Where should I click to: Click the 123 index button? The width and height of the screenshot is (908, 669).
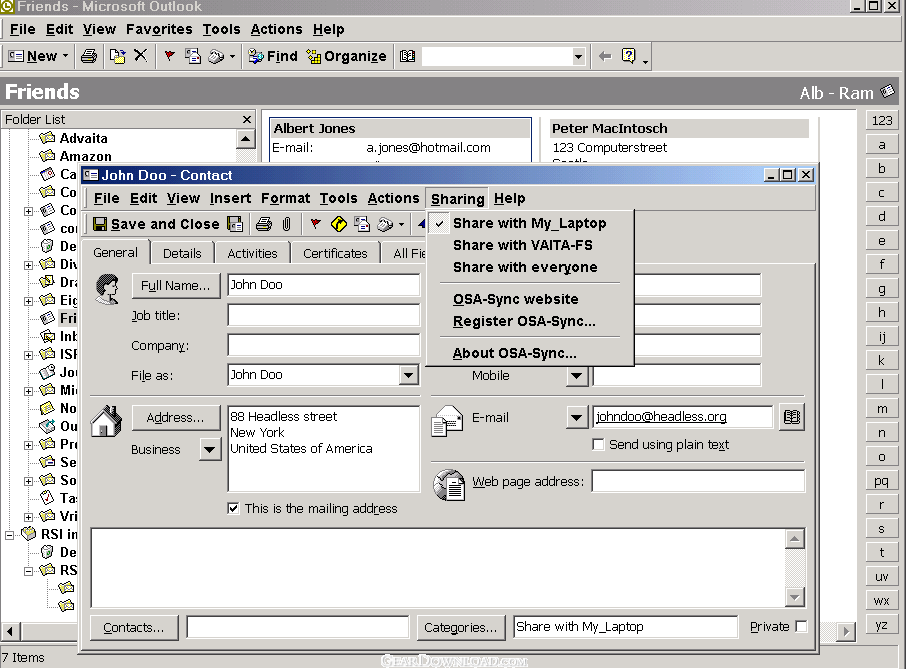882,120
